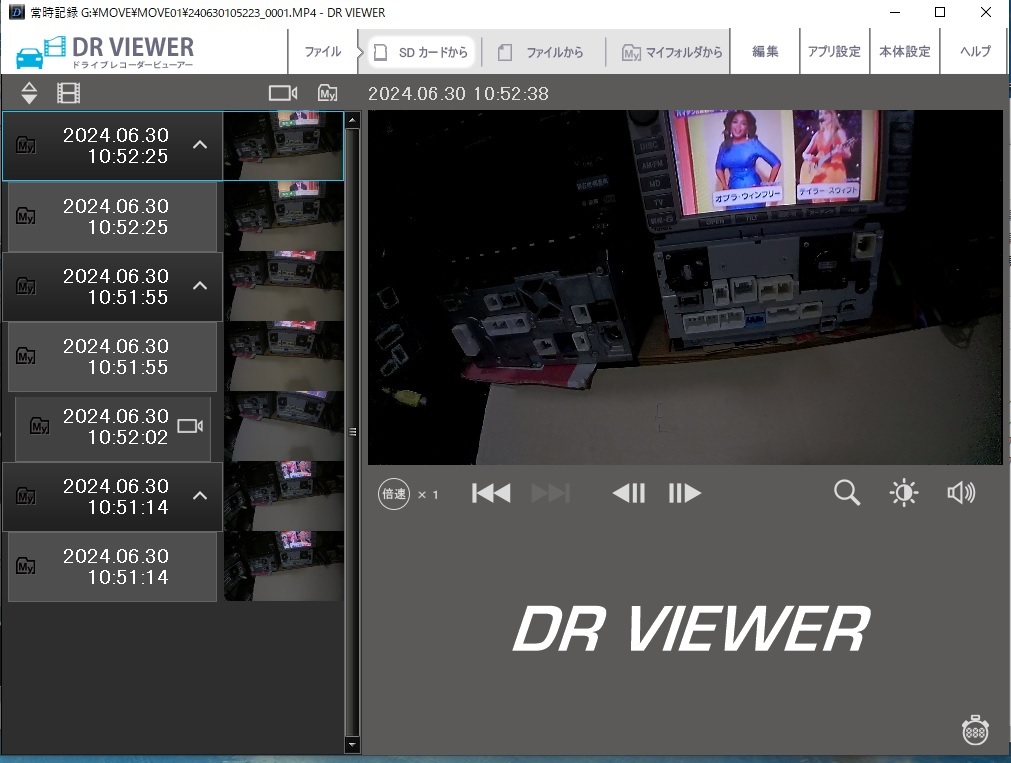Toggle the camera filter icon above list

pos(283,93)
